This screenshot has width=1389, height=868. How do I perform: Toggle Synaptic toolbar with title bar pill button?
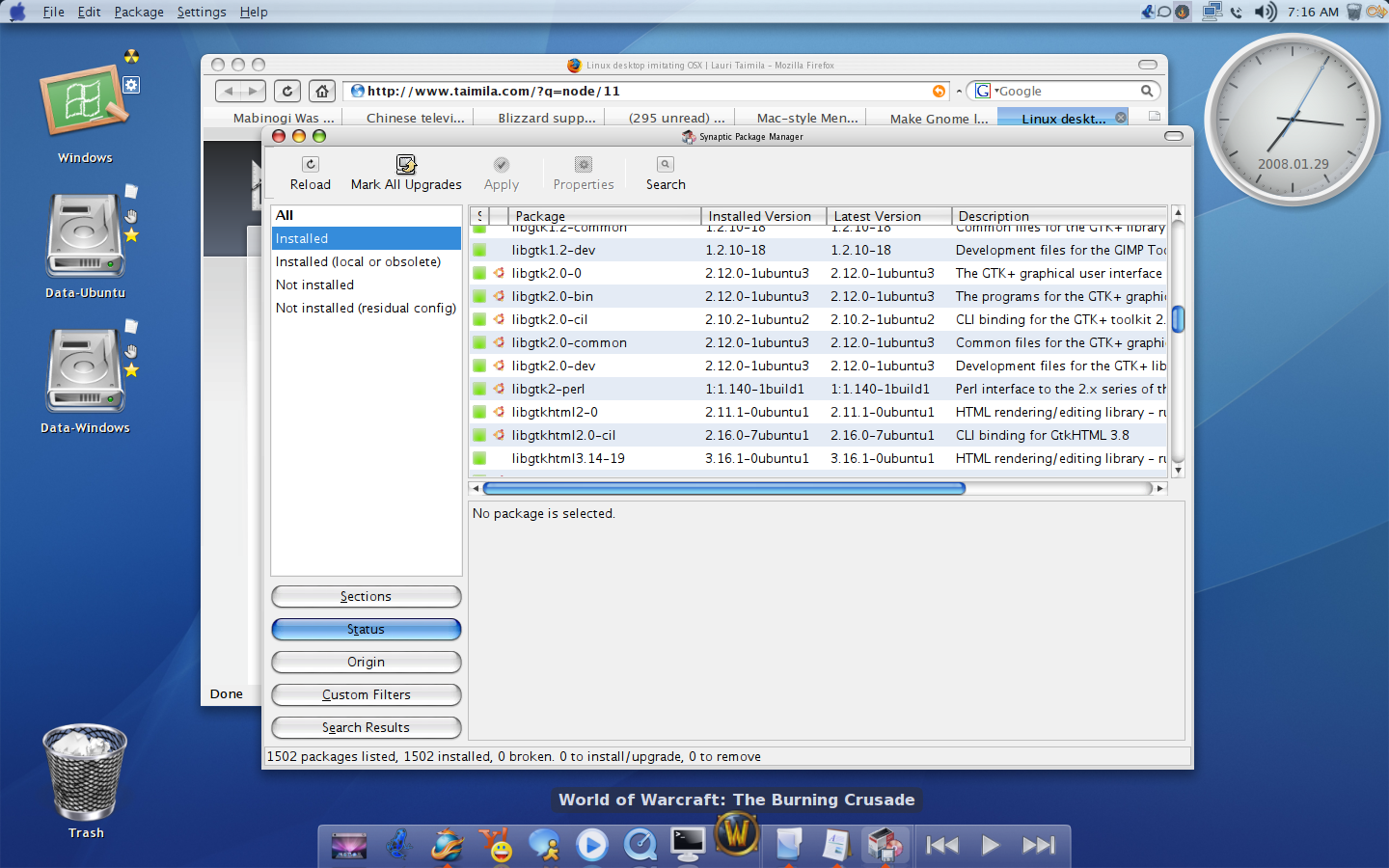click(x=1174, y=136)
